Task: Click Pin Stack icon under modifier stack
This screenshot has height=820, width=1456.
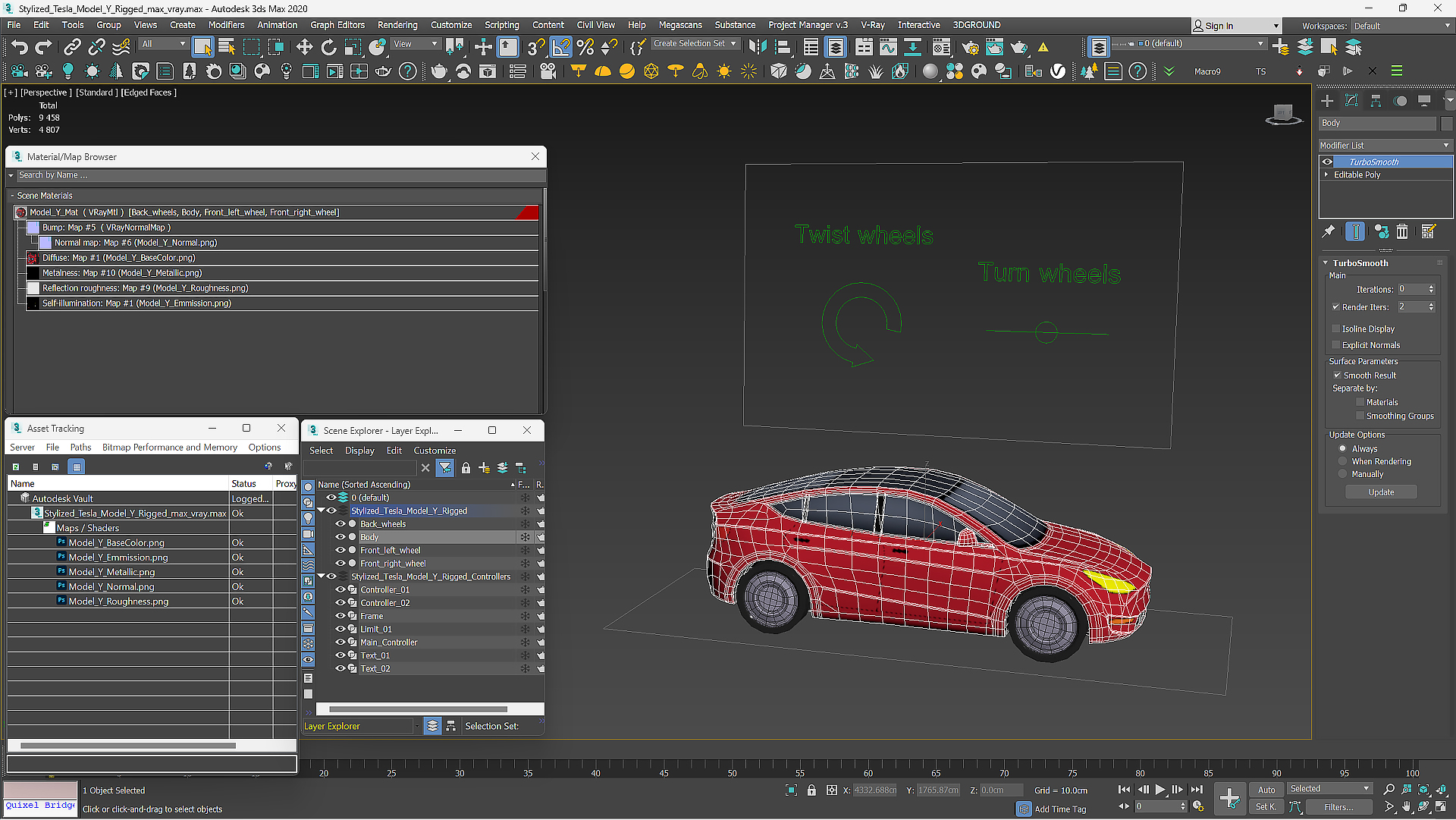Action: 1329,231
